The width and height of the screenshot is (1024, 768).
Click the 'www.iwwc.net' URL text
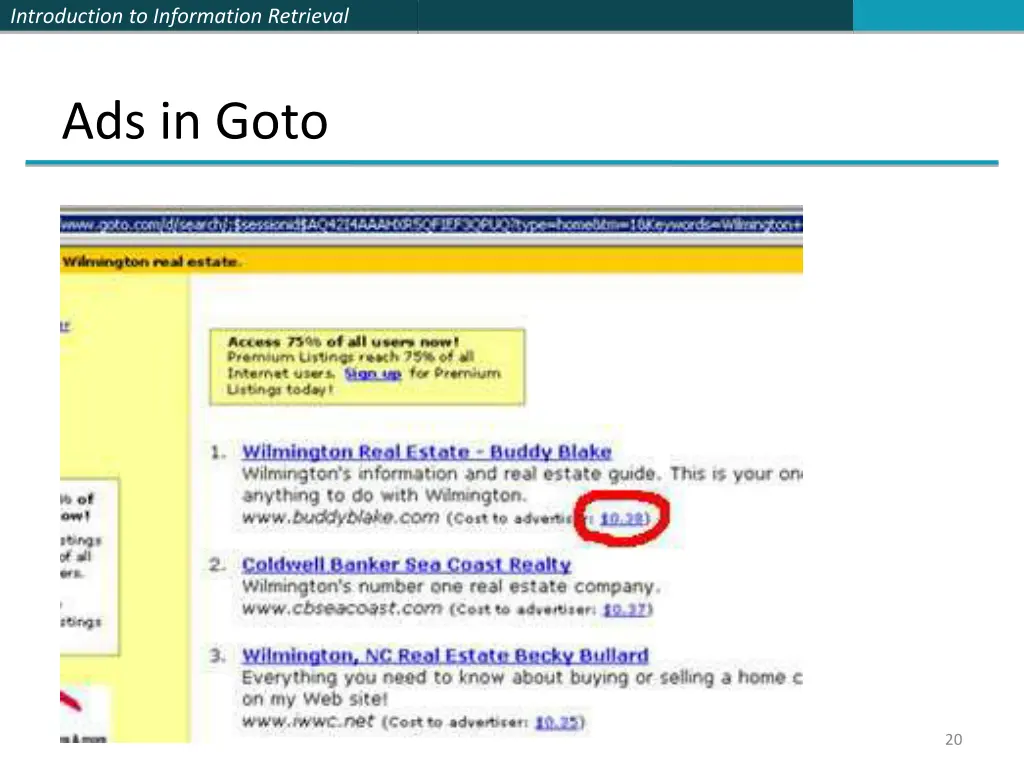pyautogui.click(x=308, y=721)
